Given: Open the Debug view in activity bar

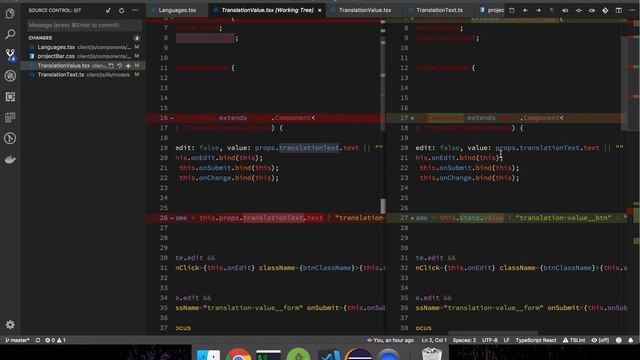Looking at the screenshot, I should point(10,76).
